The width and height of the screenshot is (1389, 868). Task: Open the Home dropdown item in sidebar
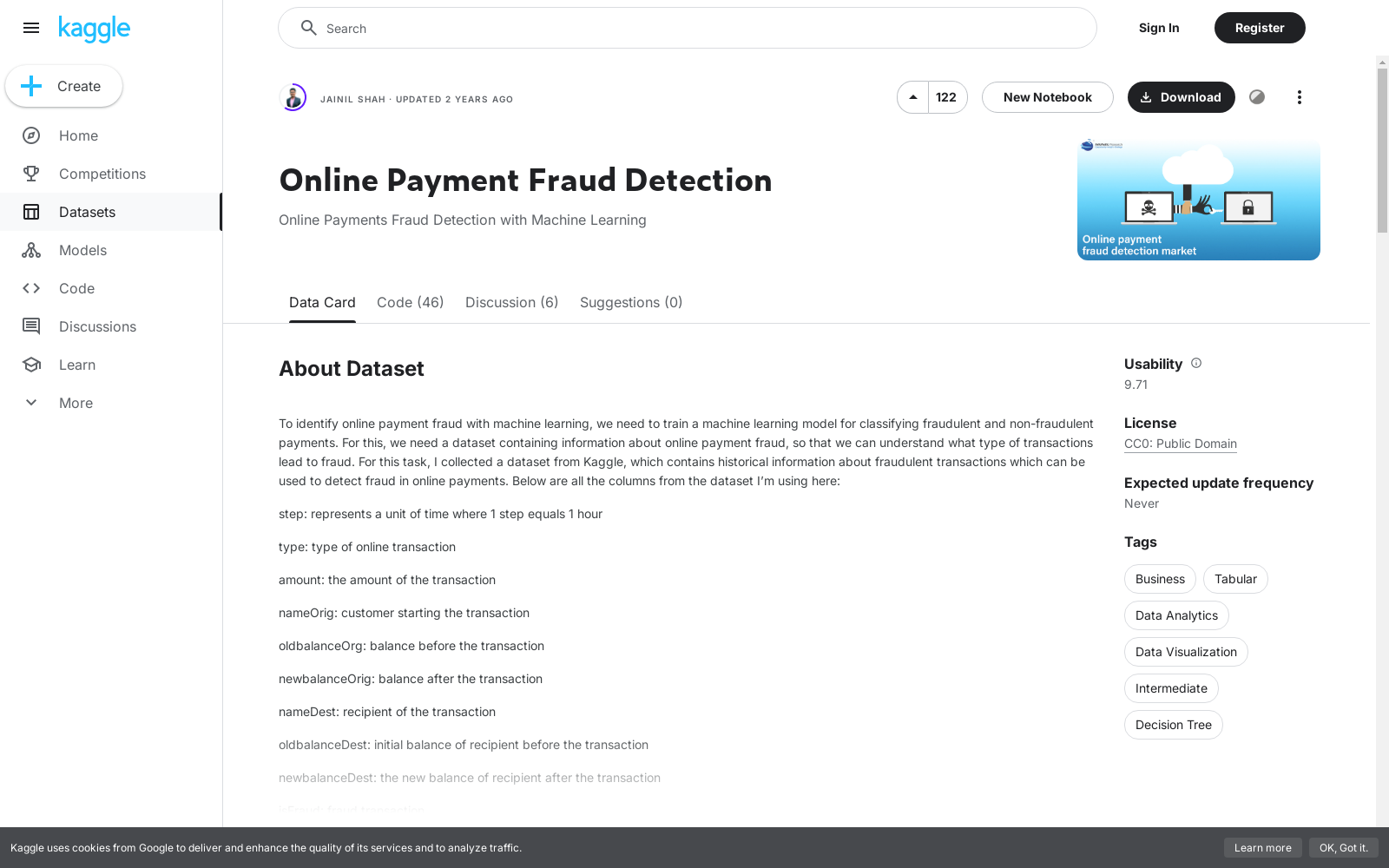click(31, 135)
